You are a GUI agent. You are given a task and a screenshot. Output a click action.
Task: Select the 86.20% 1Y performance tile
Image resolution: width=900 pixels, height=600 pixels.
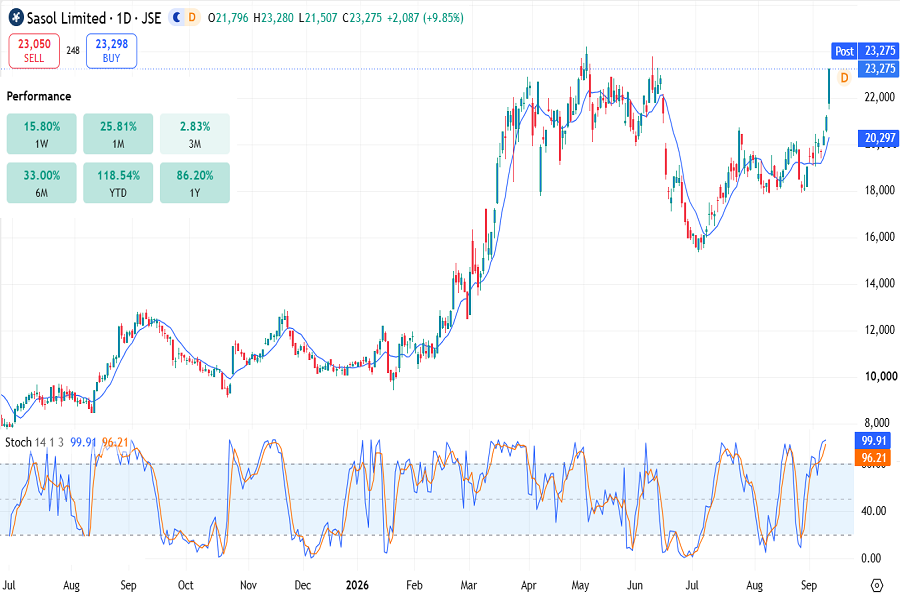195,183
